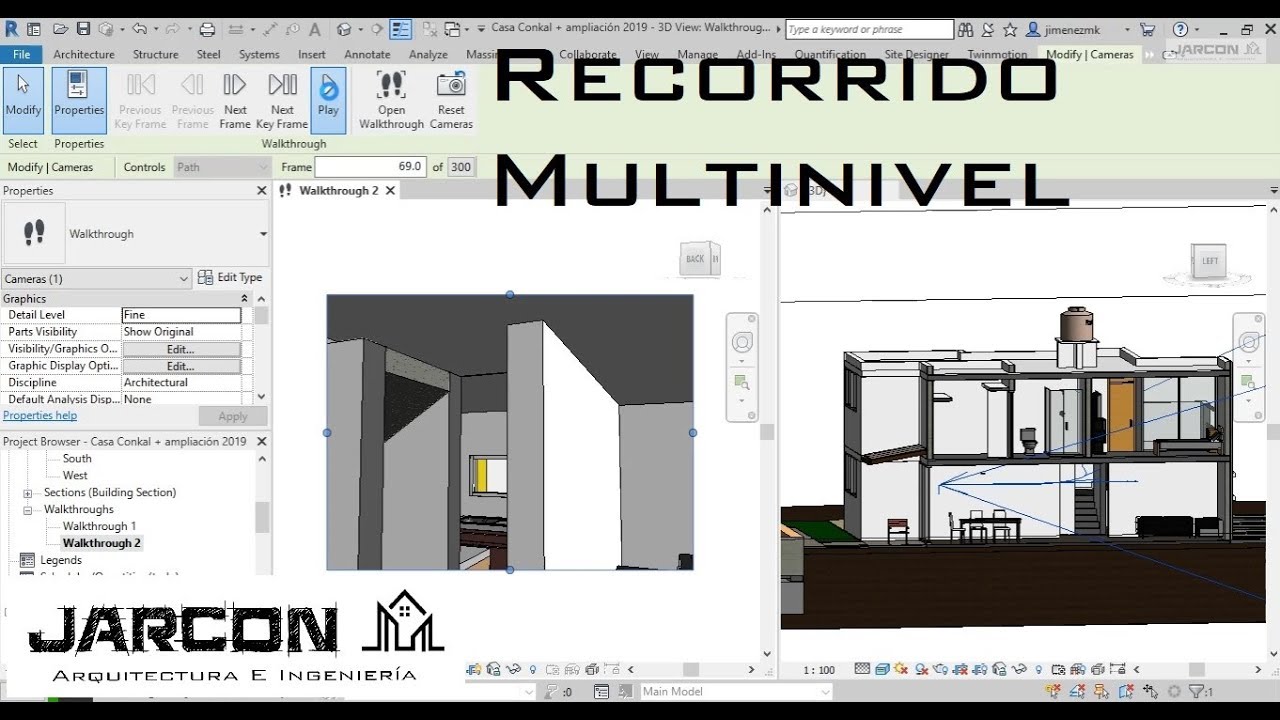Screen dimensions: 1280x720
Task: Click the Switch Windows icon
Action: click(452, 30)
